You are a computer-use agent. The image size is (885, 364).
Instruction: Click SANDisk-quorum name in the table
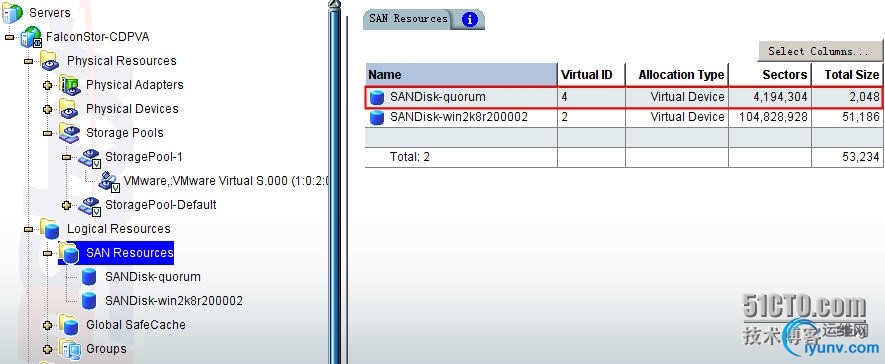(437, 97)
